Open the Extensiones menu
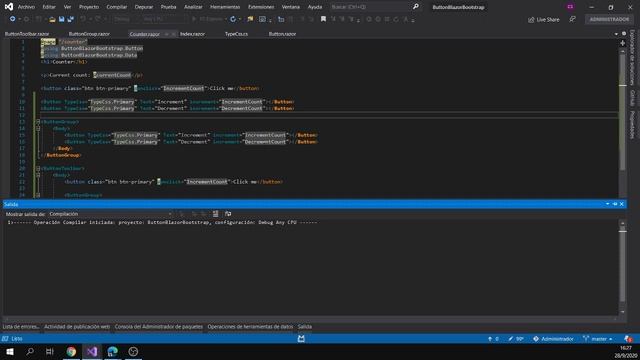 261,7
